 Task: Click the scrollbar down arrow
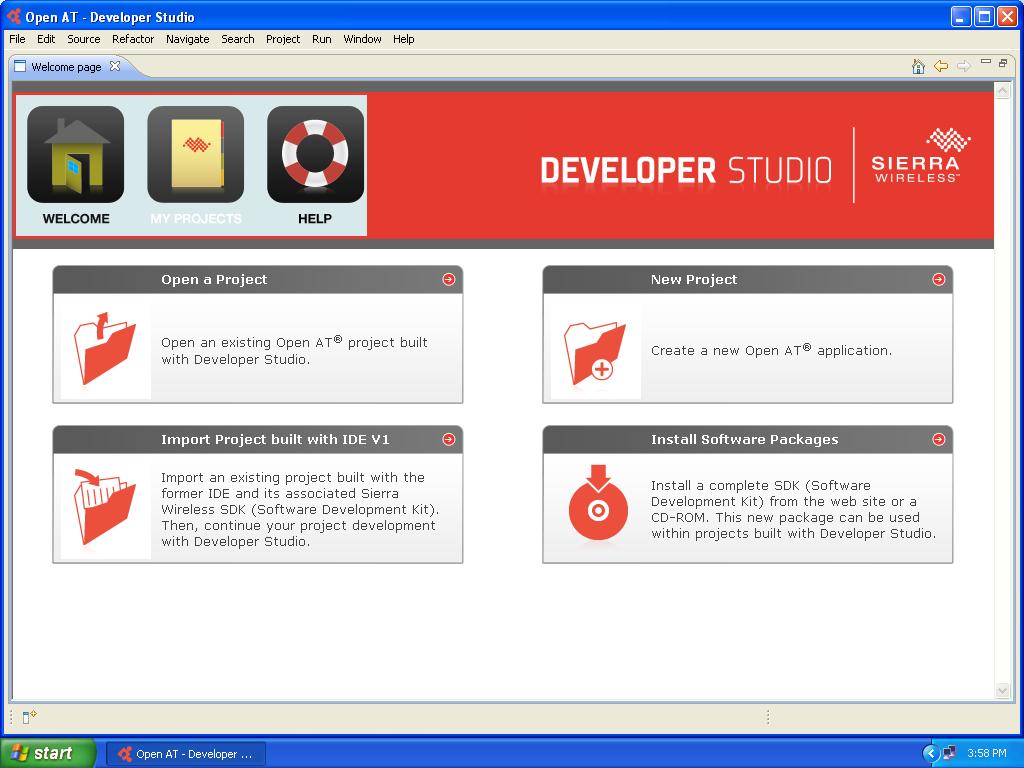point(1002,690)
